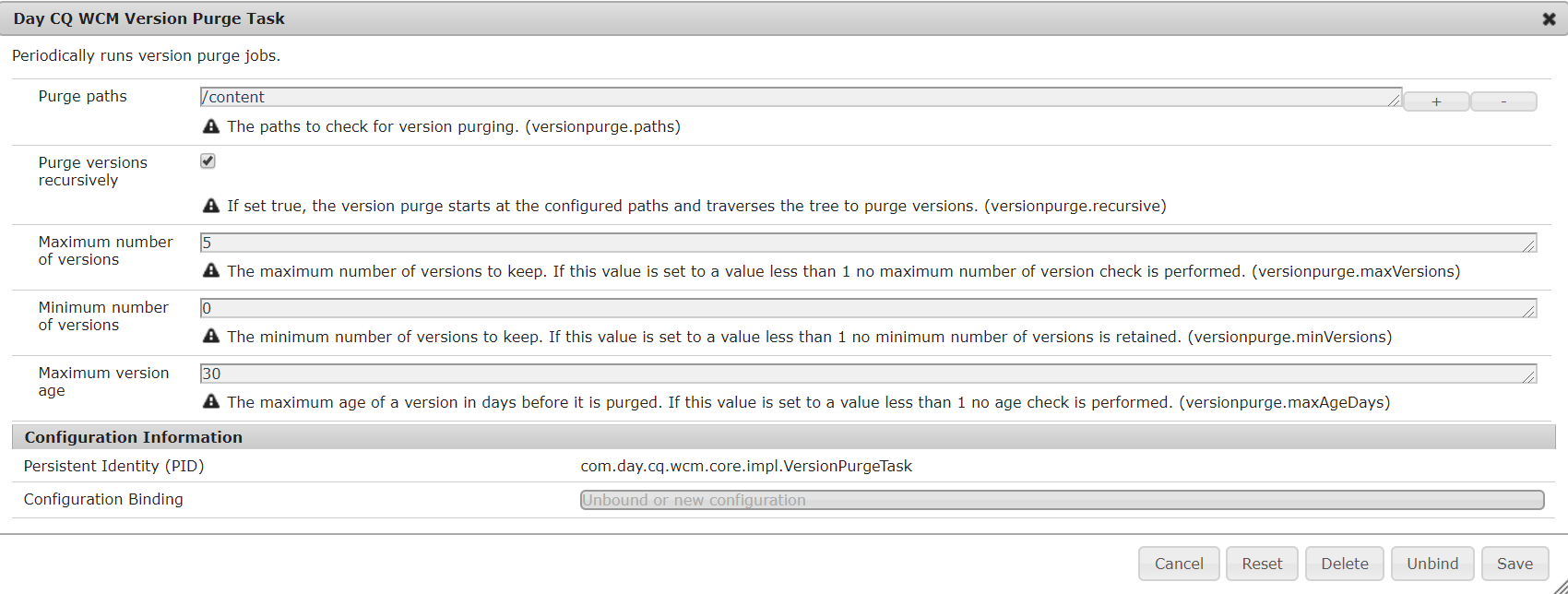Click the Purge paths /content field
The height and width of the screenshot is (594, 1568).
(x=801, y=97)
